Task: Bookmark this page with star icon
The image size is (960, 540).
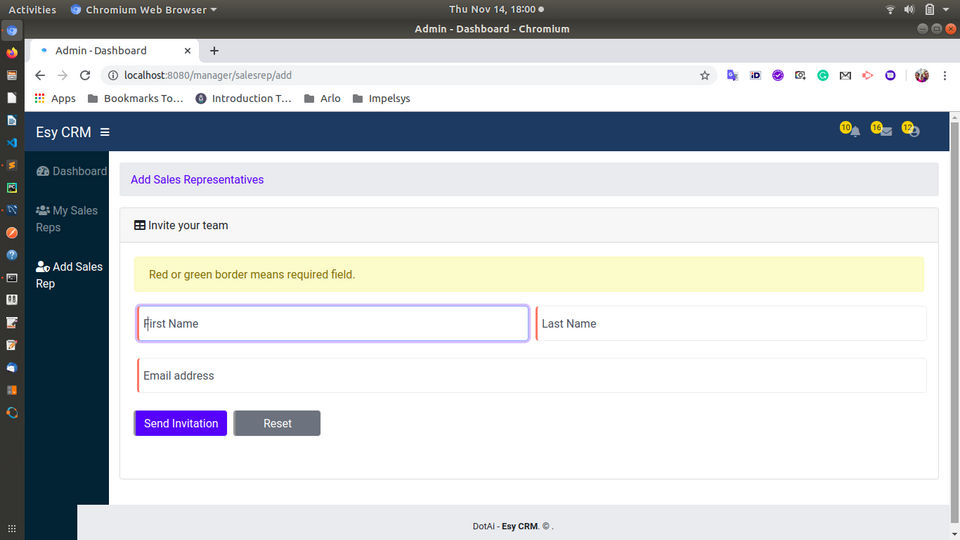Action: pyautogui.click(x=705, y=75)
